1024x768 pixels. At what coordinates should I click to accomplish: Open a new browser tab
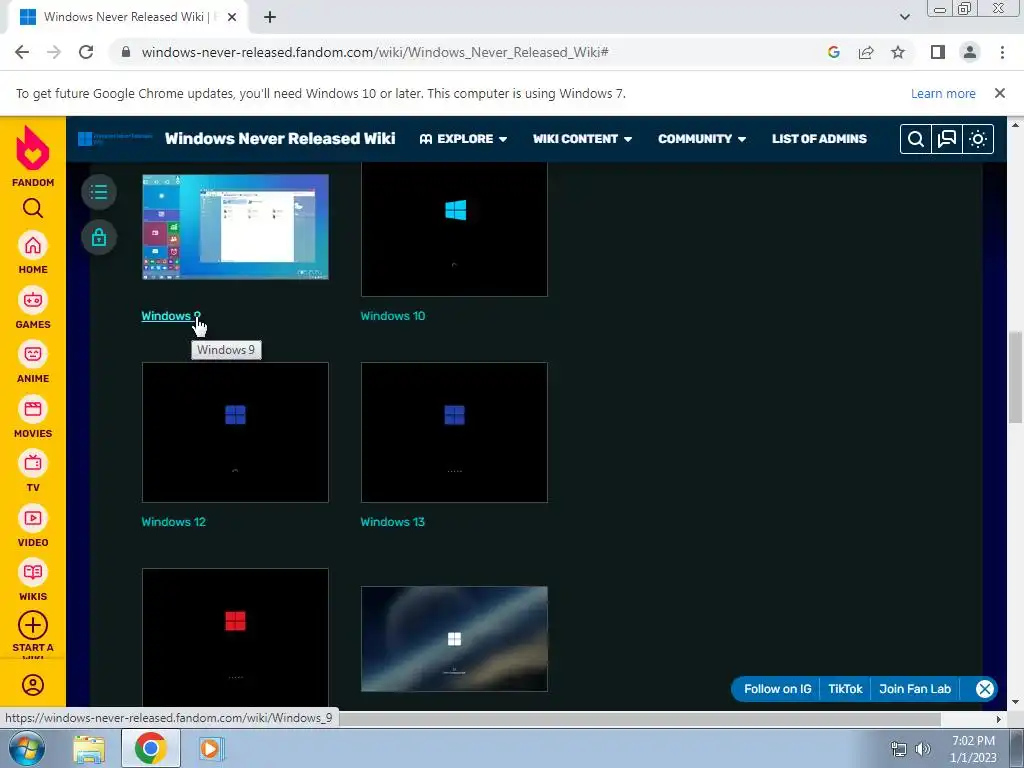tap(270, 17)
